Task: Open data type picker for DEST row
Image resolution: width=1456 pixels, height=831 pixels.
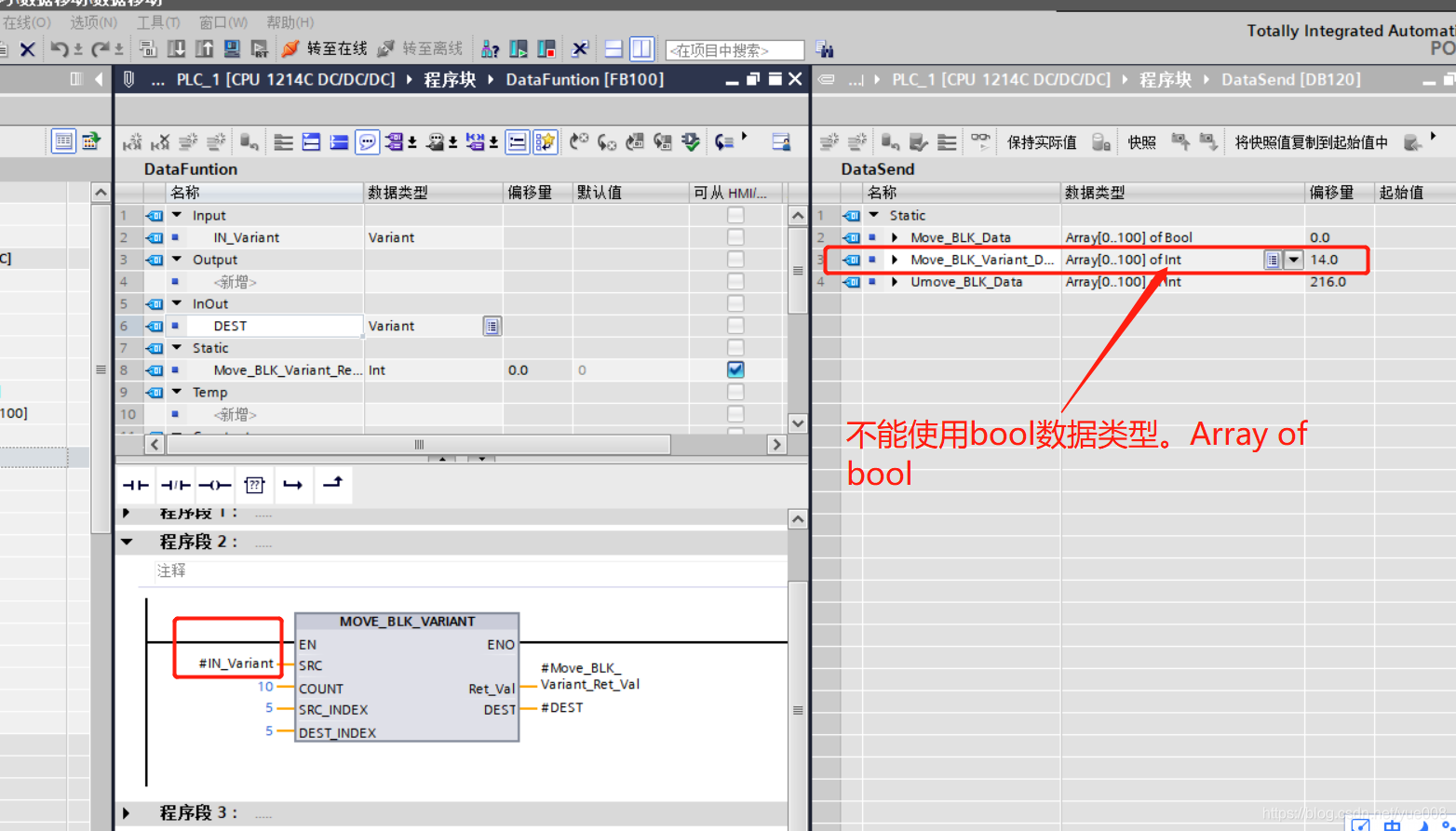Action: coord(492,326)
